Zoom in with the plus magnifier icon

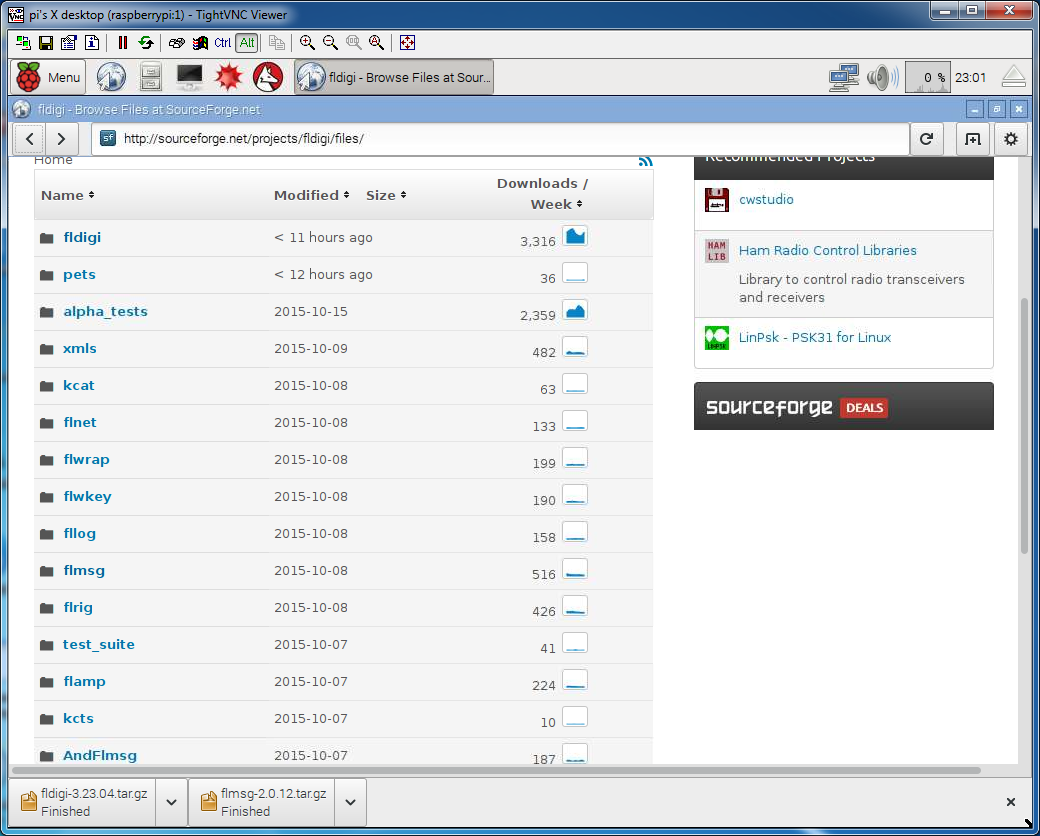[x=307, y=43]
